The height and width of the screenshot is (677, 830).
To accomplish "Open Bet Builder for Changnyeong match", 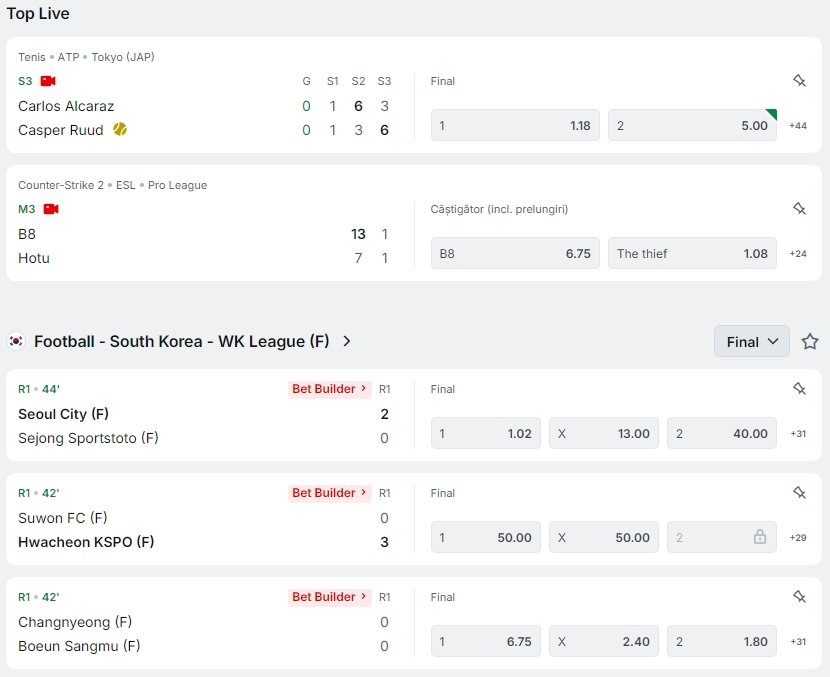I will (329, 597).
